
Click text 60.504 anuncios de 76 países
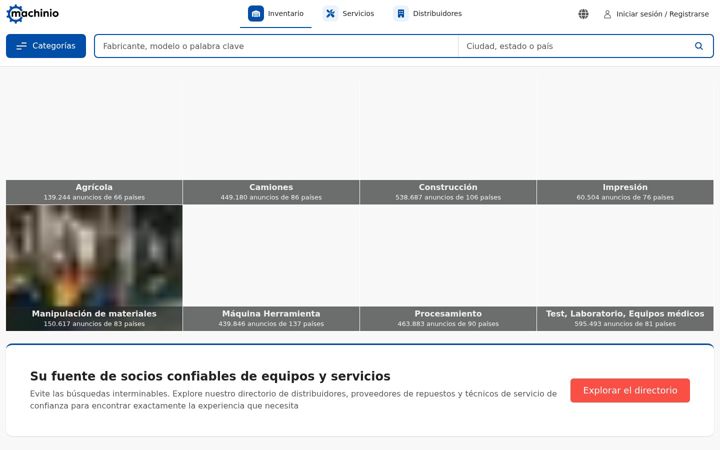click(625, 197)
